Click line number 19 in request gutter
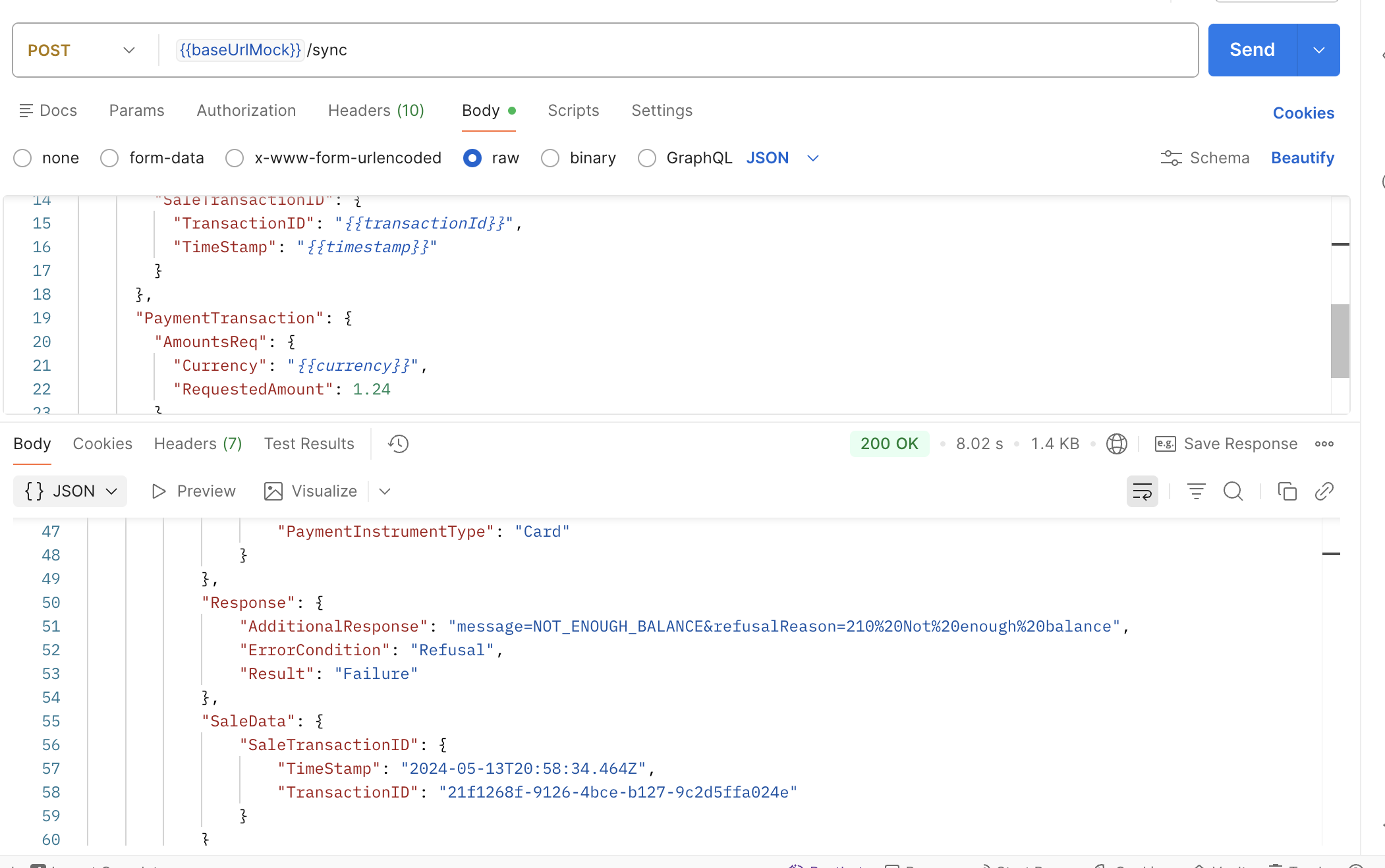This screenshot has width=1385, height=868. 42,319
